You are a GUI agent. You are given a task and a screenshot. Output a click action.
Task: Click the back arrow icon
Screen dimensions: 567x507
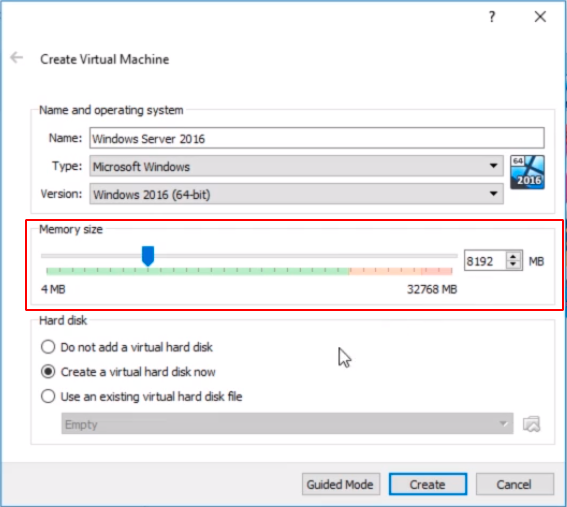tap(17, 57)
